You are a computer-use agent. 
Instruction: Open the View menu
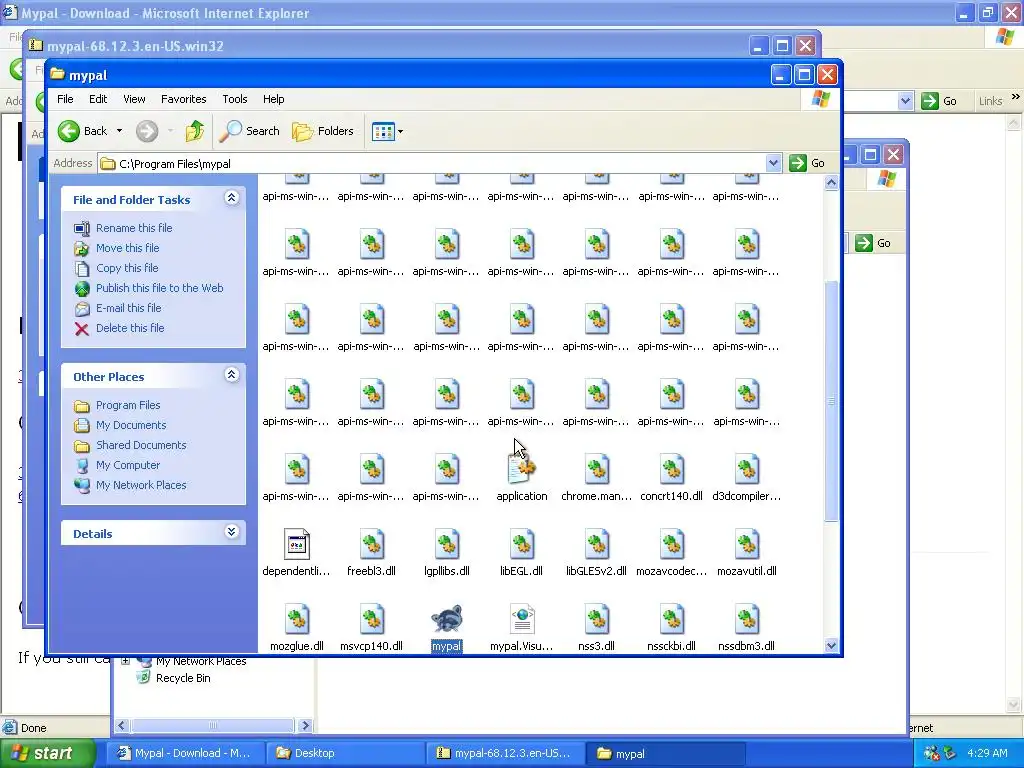[x=134, y=99]
